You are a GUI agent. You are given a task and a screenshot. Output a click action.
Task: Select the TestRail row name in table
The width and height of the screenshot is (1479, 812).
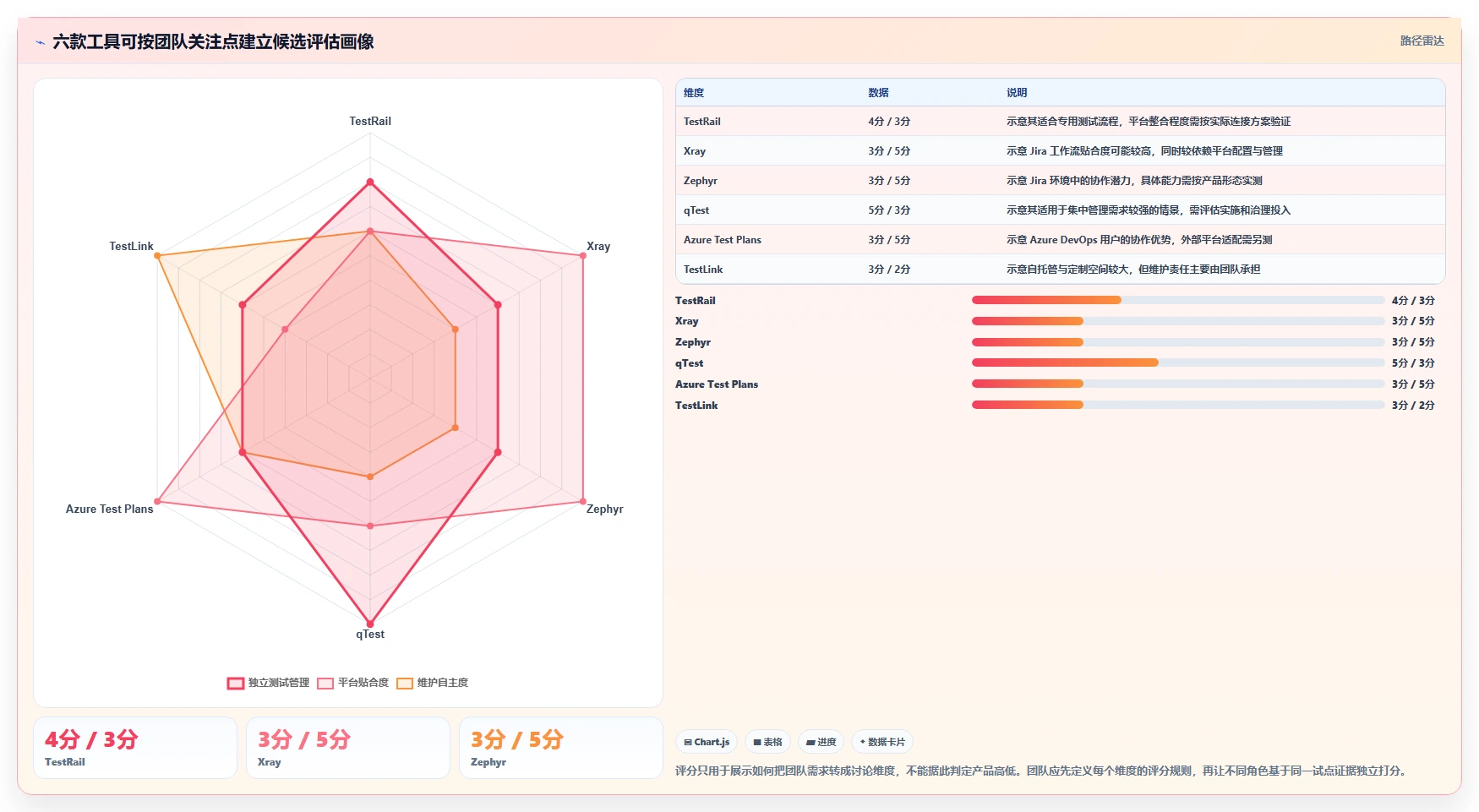(702, 122)
